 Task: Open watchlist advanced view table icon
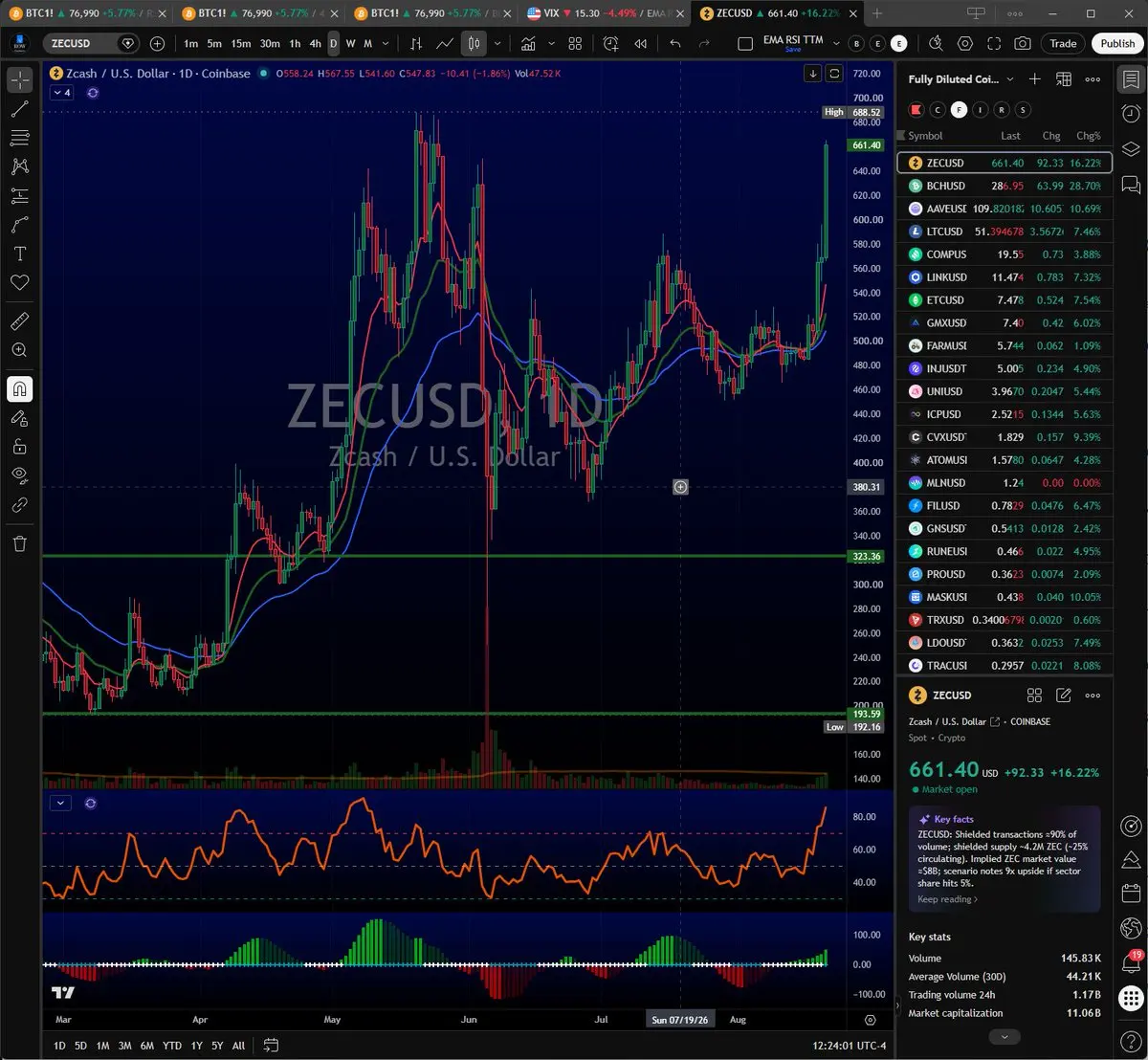point(1064,79)
